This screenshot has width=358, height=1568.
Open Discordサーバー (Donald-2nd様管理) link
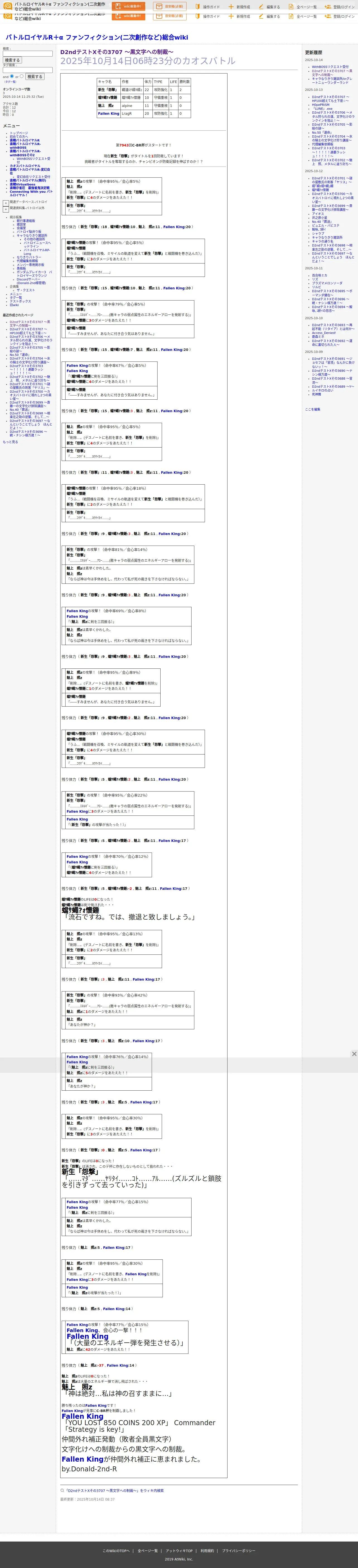click(x=31, y=281)
